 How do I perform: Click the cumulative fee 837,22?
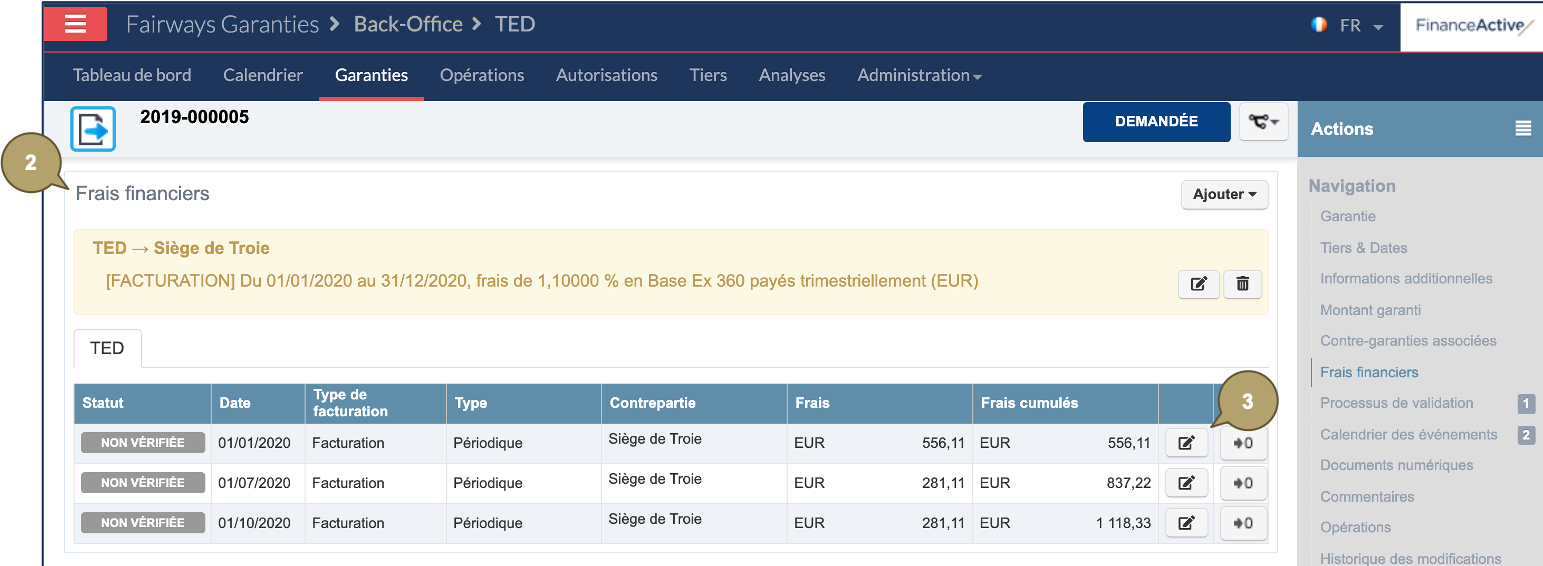(1130, 483)
